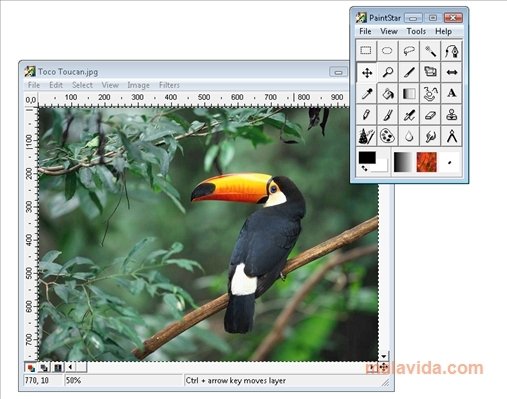
Task: Open the black-to-white gradient swatch
Action: point(403,162)
